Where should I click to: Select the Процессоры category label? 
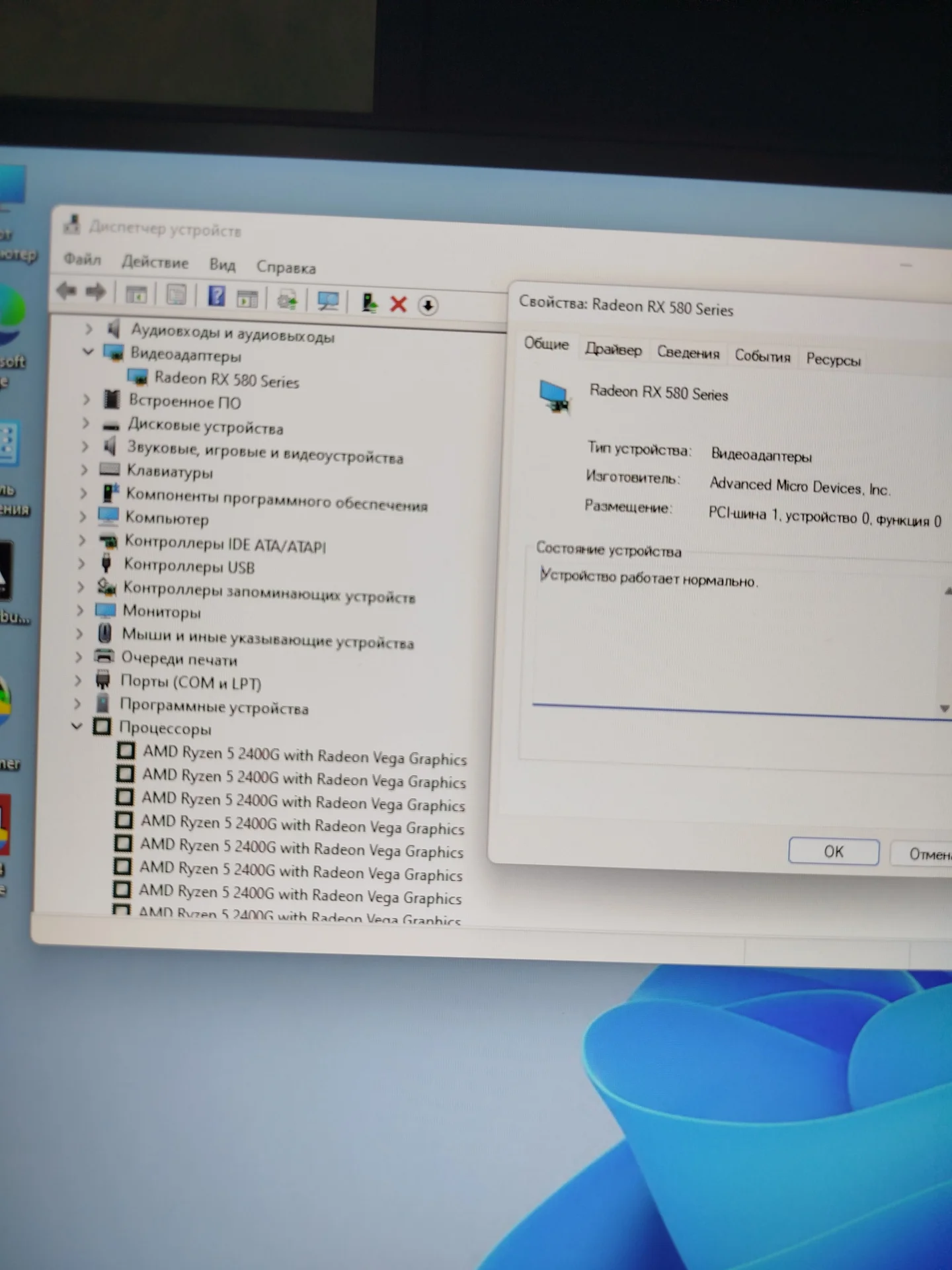pos(165,728)
